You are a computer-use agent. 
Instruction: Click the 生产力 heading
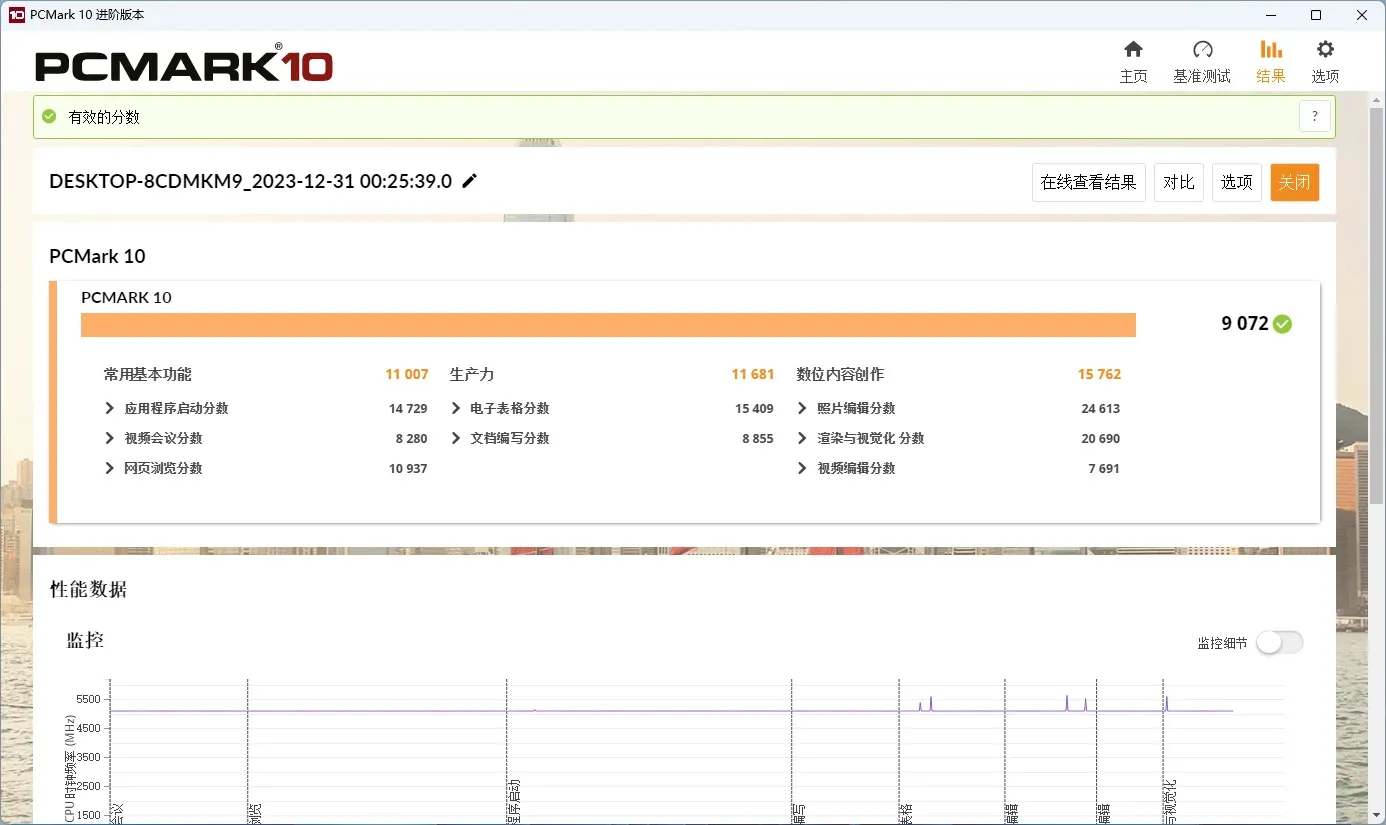pyautogui.click(x=472, y=374)
